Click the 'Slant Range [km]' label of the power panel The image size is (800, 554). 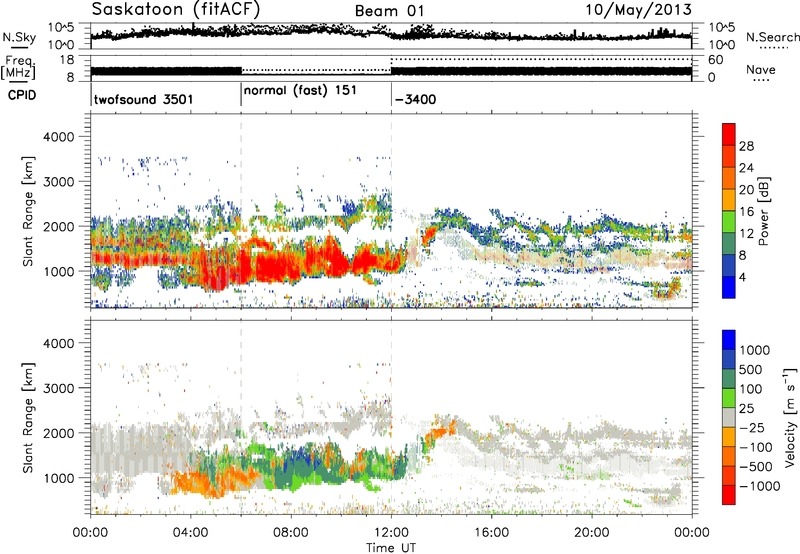pos(29,211)
